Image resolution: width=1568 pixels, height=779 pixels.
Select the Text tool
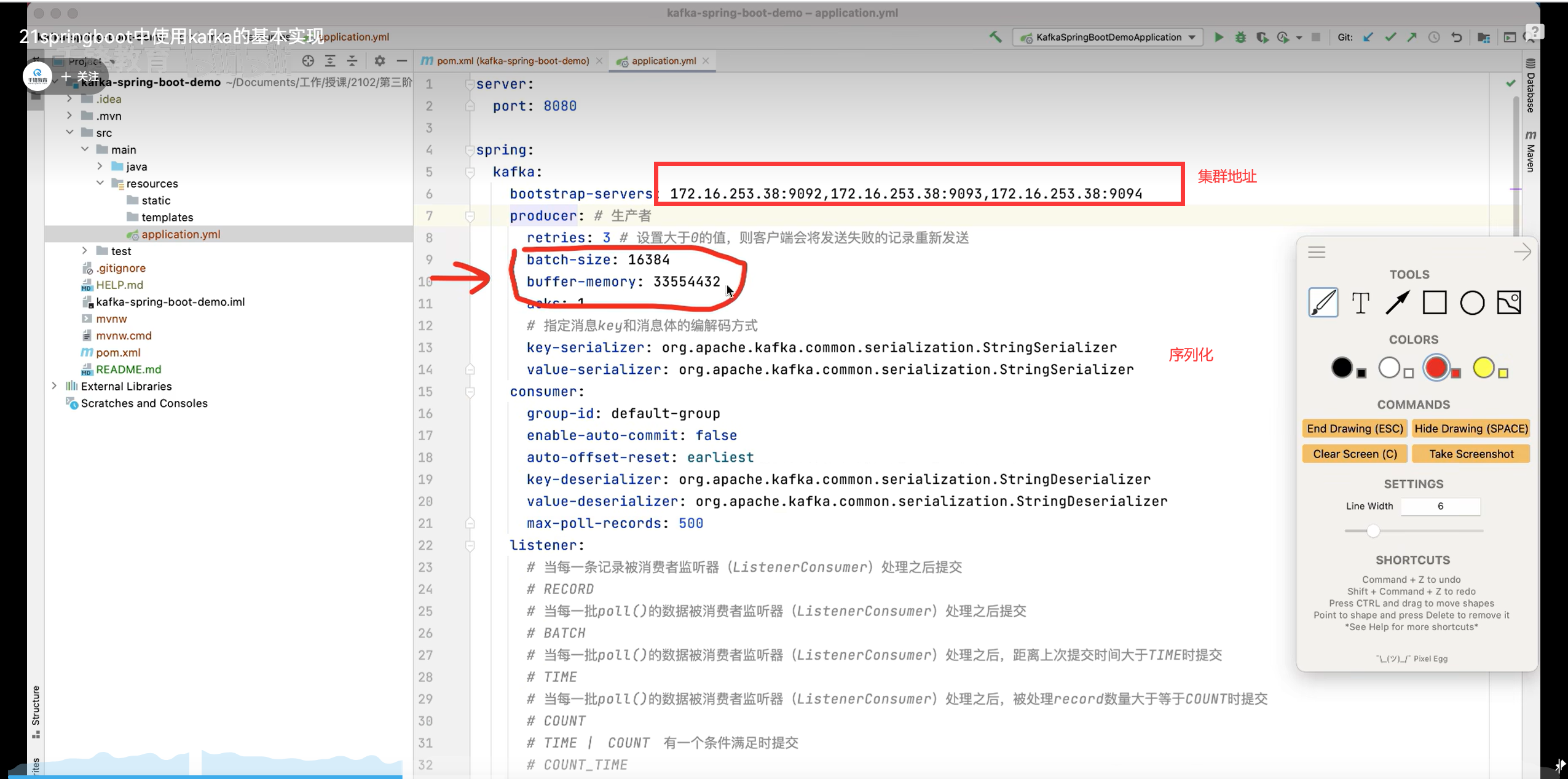(x=1360, y=303)
